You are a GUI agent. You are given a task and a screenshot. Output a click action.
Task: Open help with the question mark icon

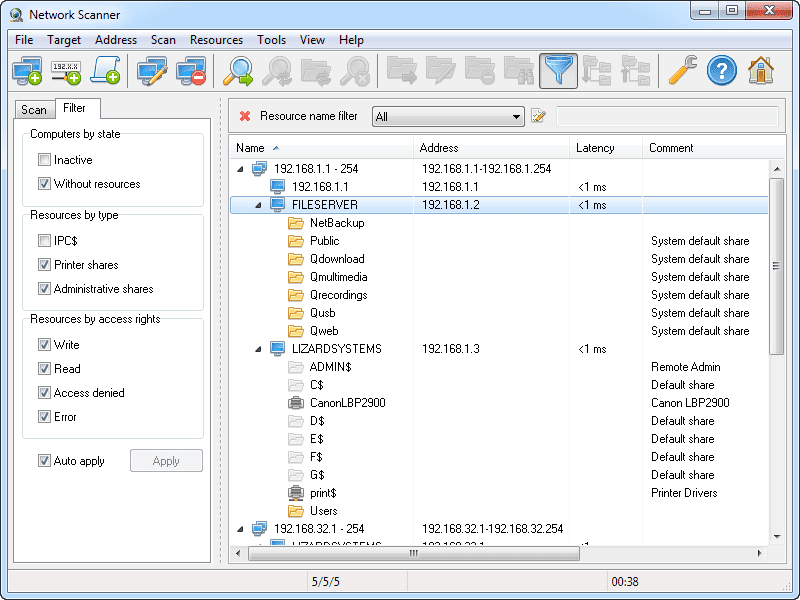coord(721,71)
